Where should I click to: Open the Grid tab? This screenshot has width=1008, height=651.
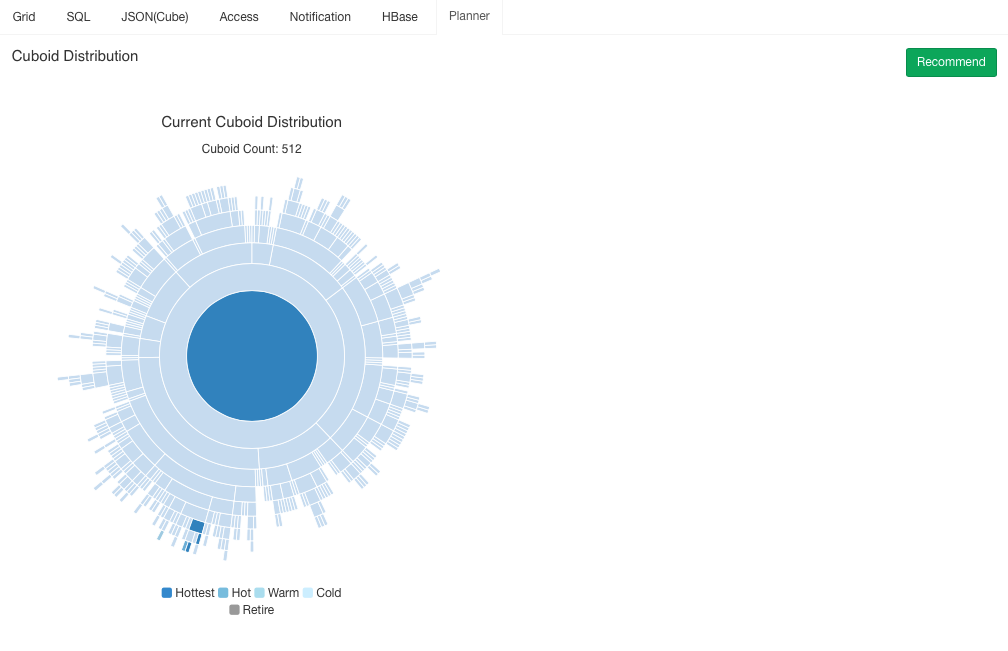[x=24, y=17]
